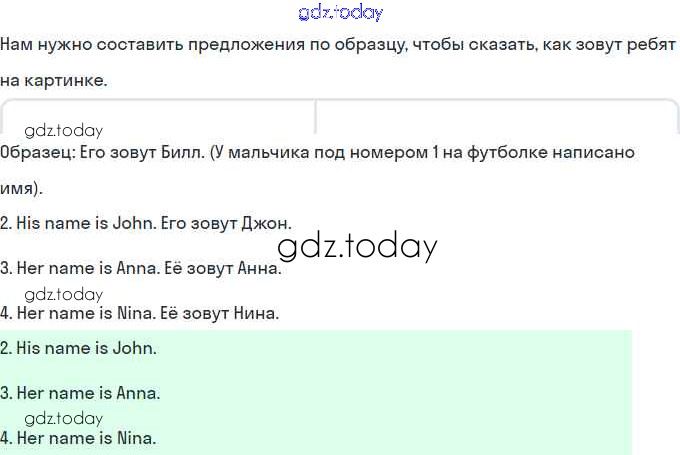Click the text 'на картинке.'
The width and height of the screenshot is (680, 455).
tap(53, 80)
